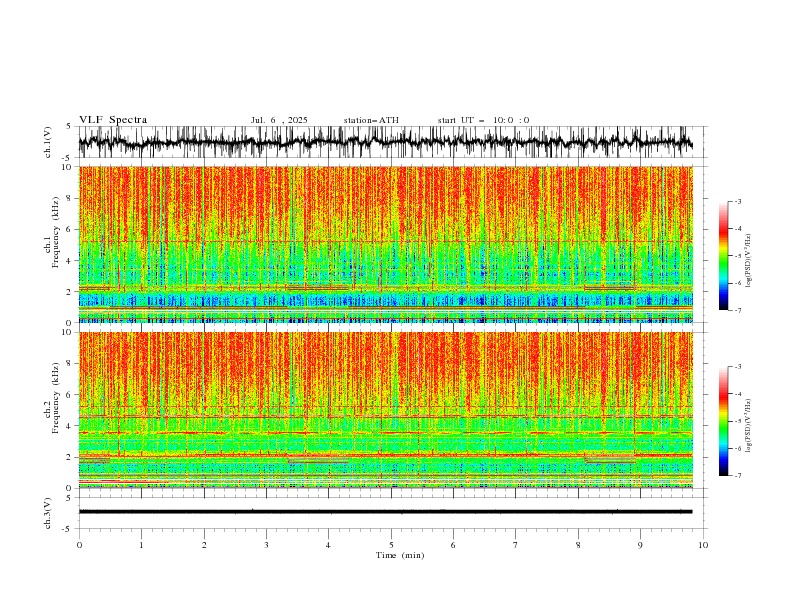This screenshot has width=792, height=612.
Task: Click the ch.1 voltage waveform trace
Action: (x=385, y=142)
